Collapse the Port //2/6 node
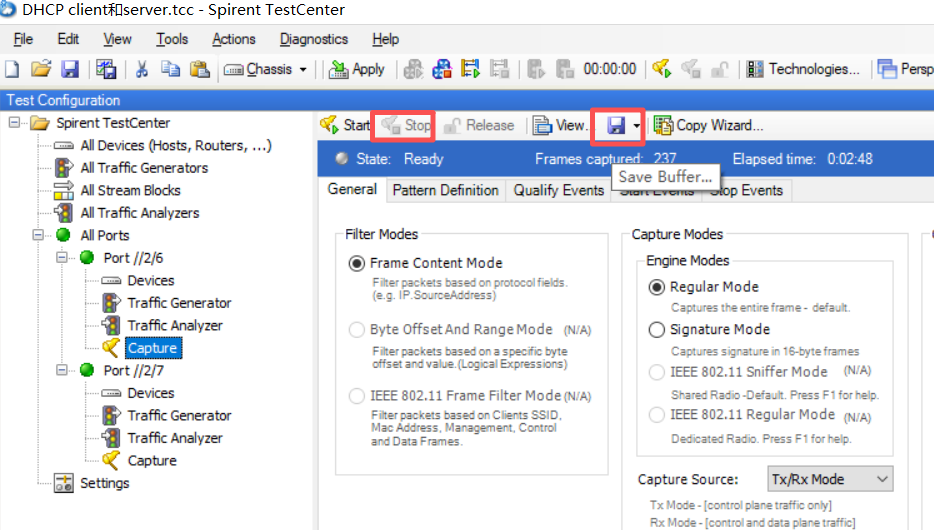The height and width of the screenshot is (530, 934). [x=62, y=258]
